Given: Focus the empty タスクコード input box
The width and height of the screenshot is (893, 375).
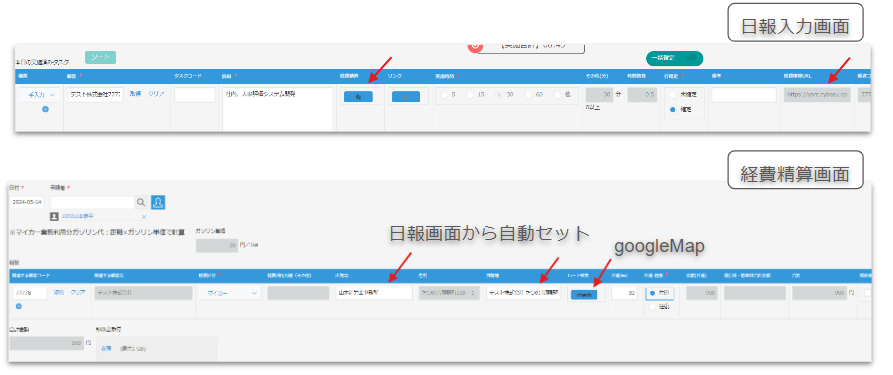Looking at the screenshot, I should 195,95.
